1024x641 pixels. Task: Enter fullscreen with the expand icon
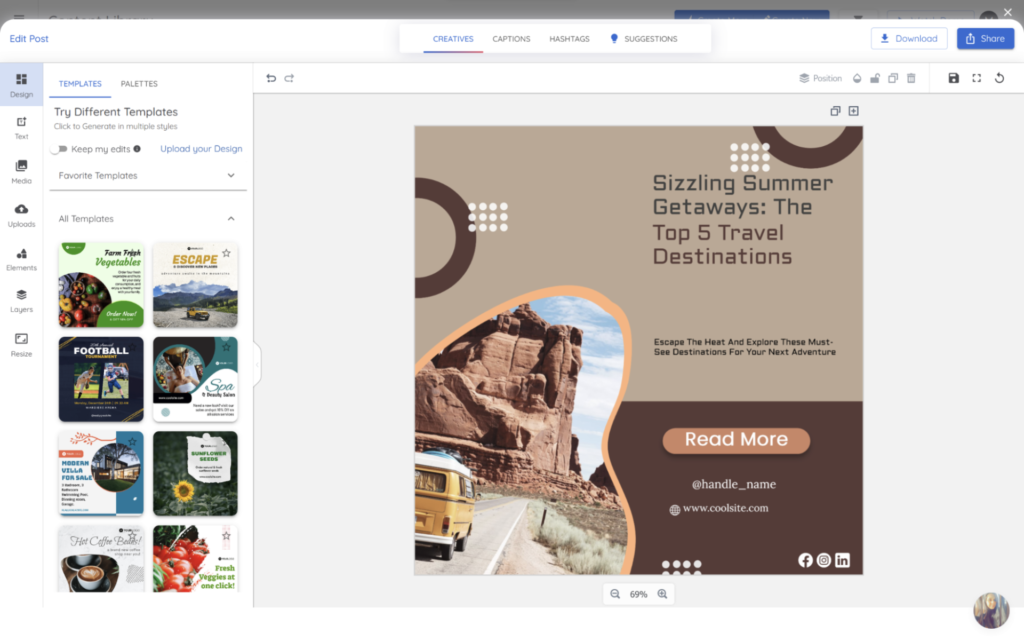click(976, 78)
